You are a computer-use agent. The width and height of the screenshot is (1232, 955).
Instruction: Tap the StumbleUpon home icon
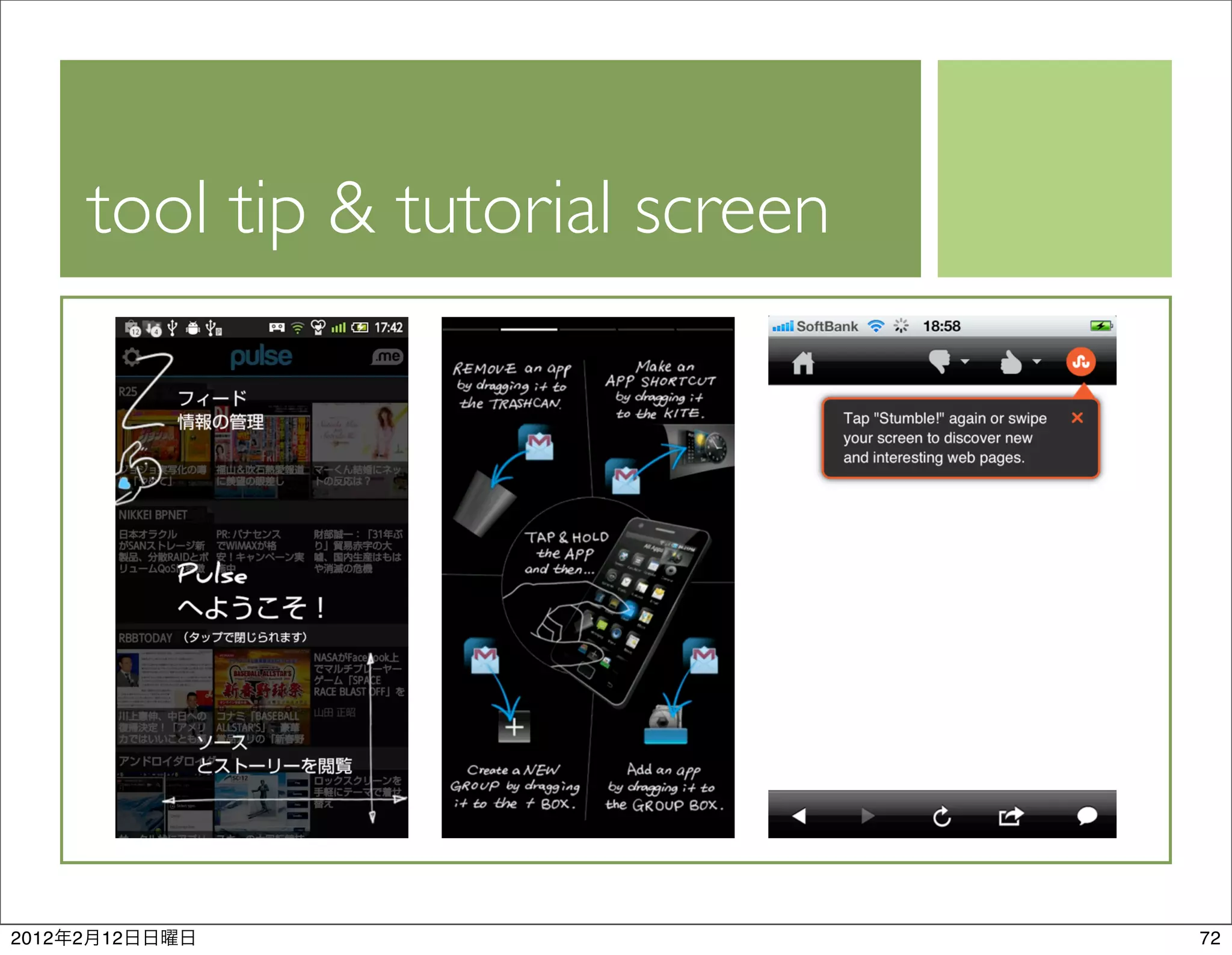803,363
